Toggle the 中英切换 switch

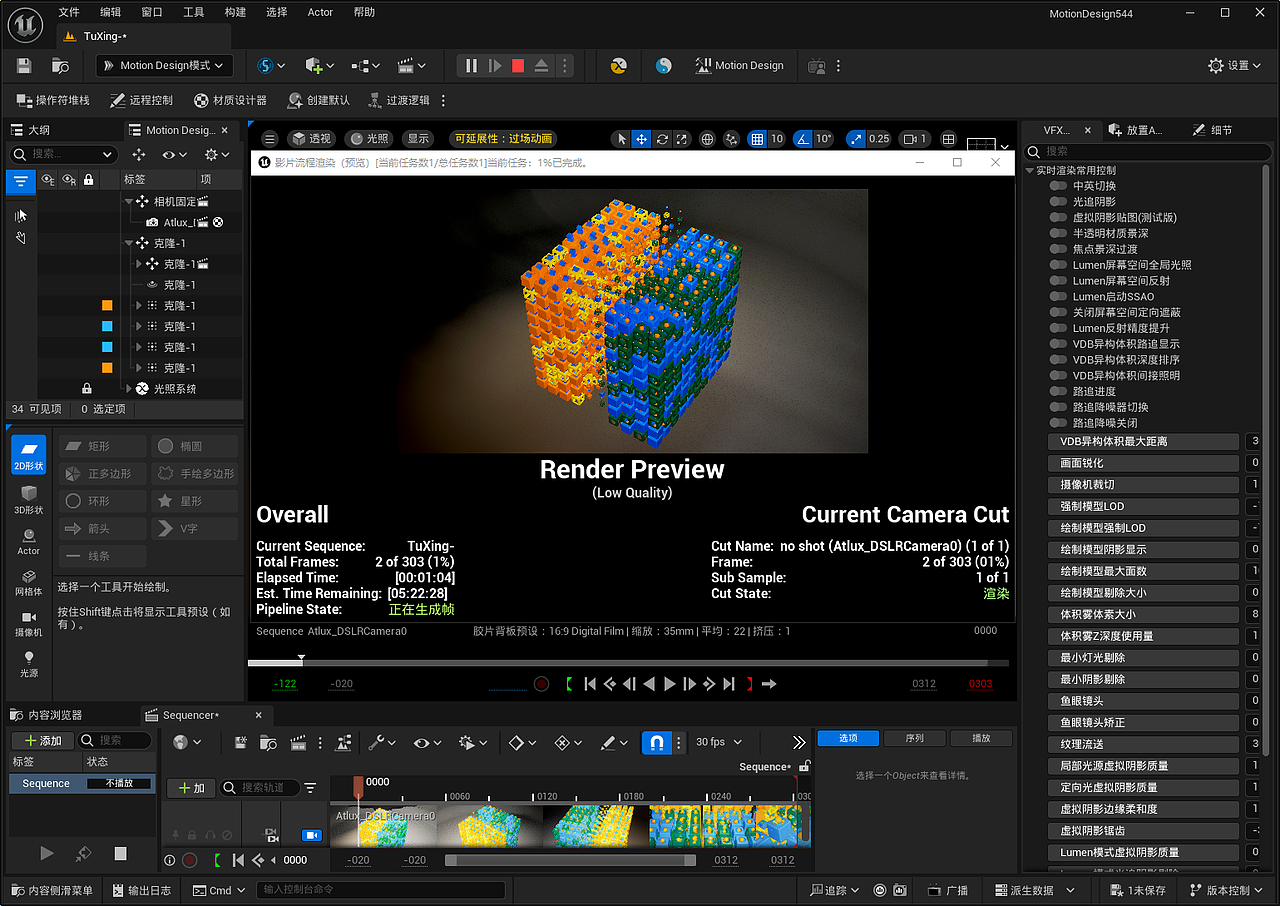[1058, 186]
